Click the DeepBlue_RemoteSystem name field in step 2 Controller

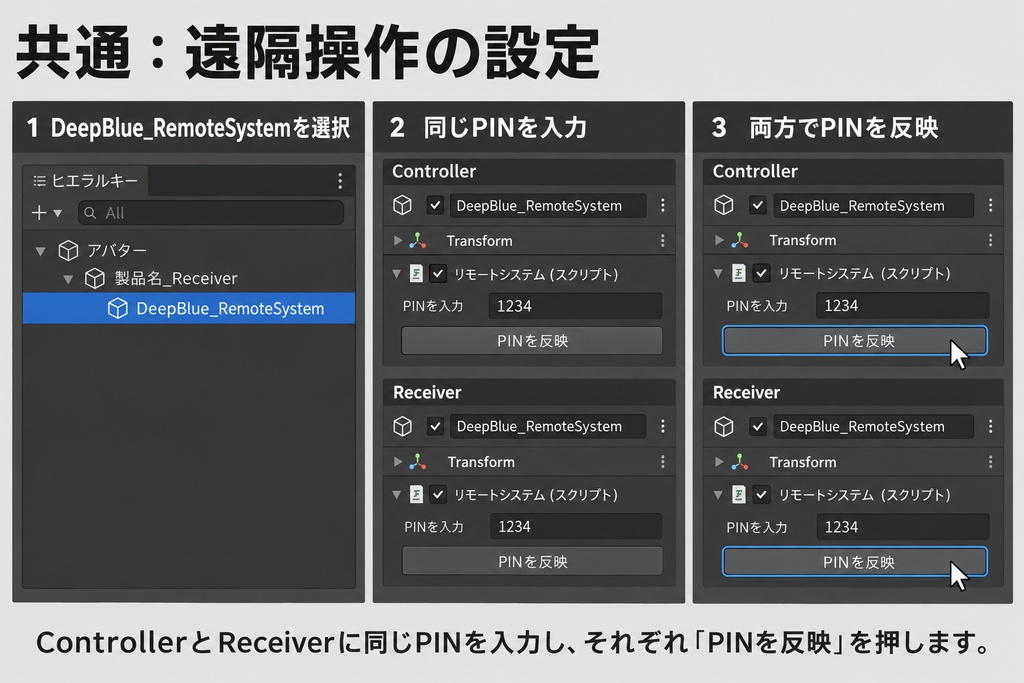pyautogui.click(x=548, y=206)
